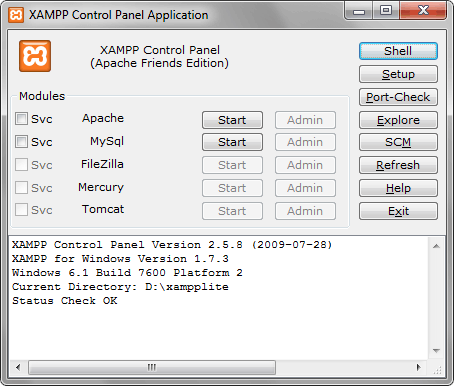
Task: Click the FileZilla module label
Action: (102, 164)
